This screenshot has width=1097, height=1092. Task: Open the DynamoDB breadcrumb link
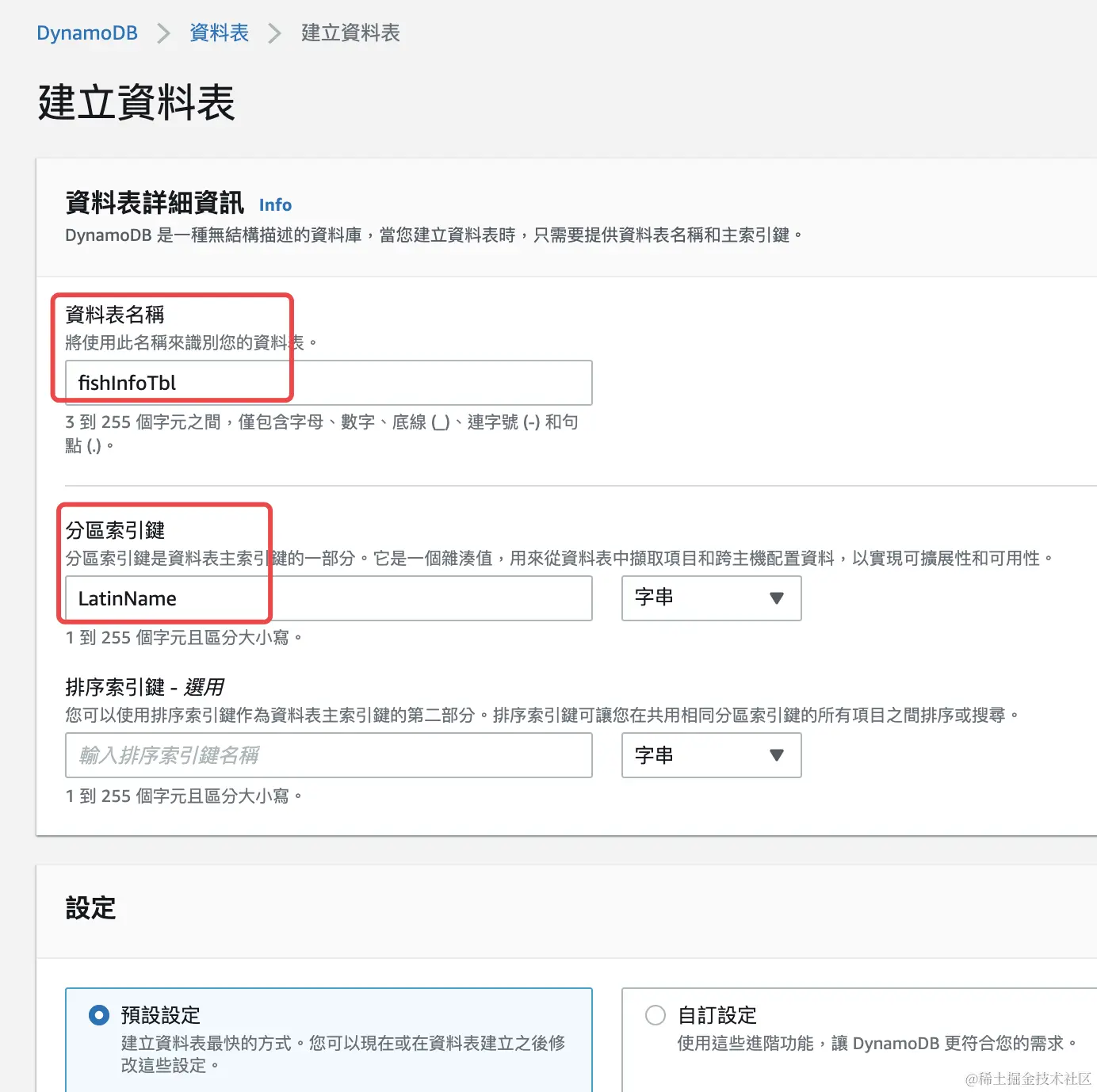pos(86,32)
